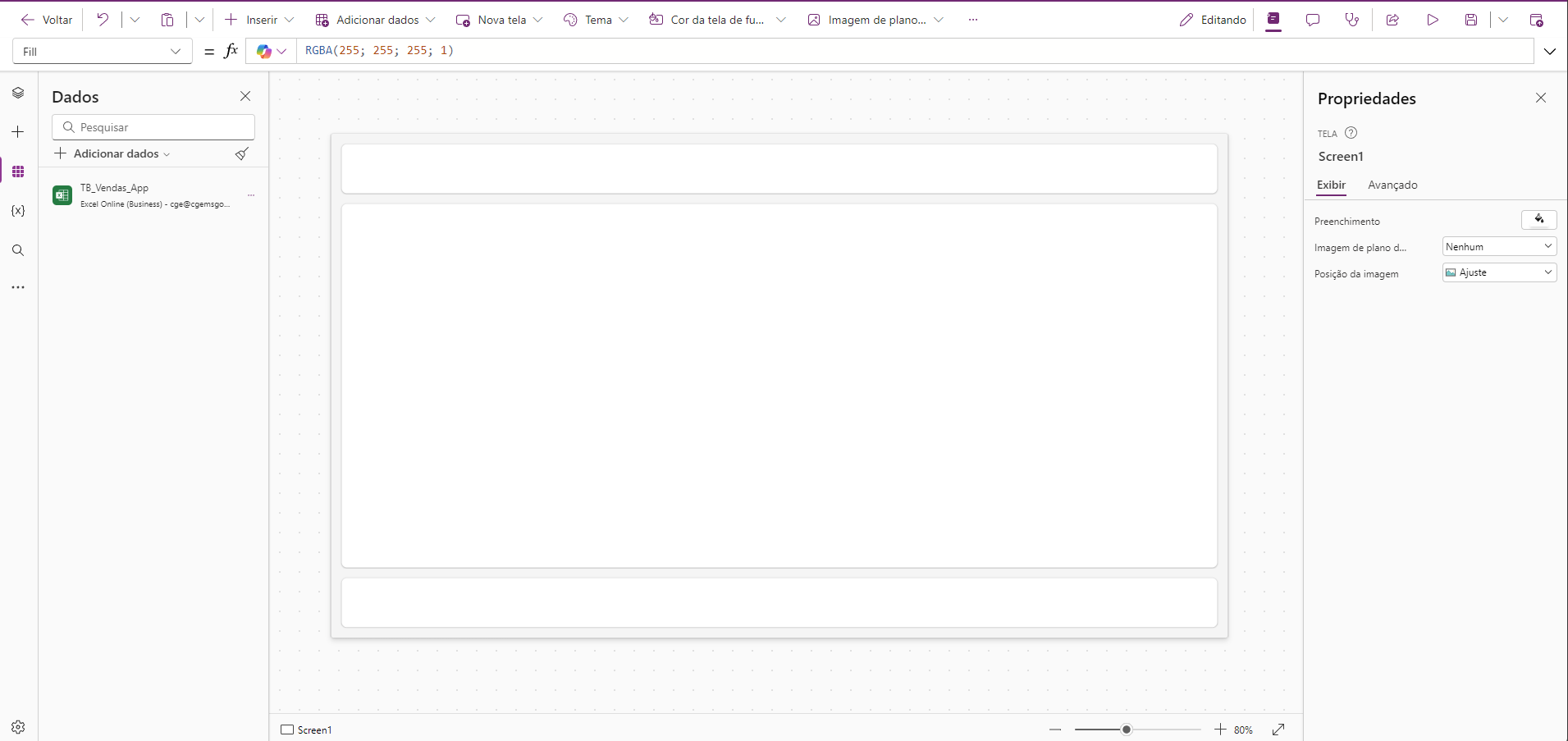
Task: Open the Copilot formula assistant dropdown
Action: click(x=272, y=51)
